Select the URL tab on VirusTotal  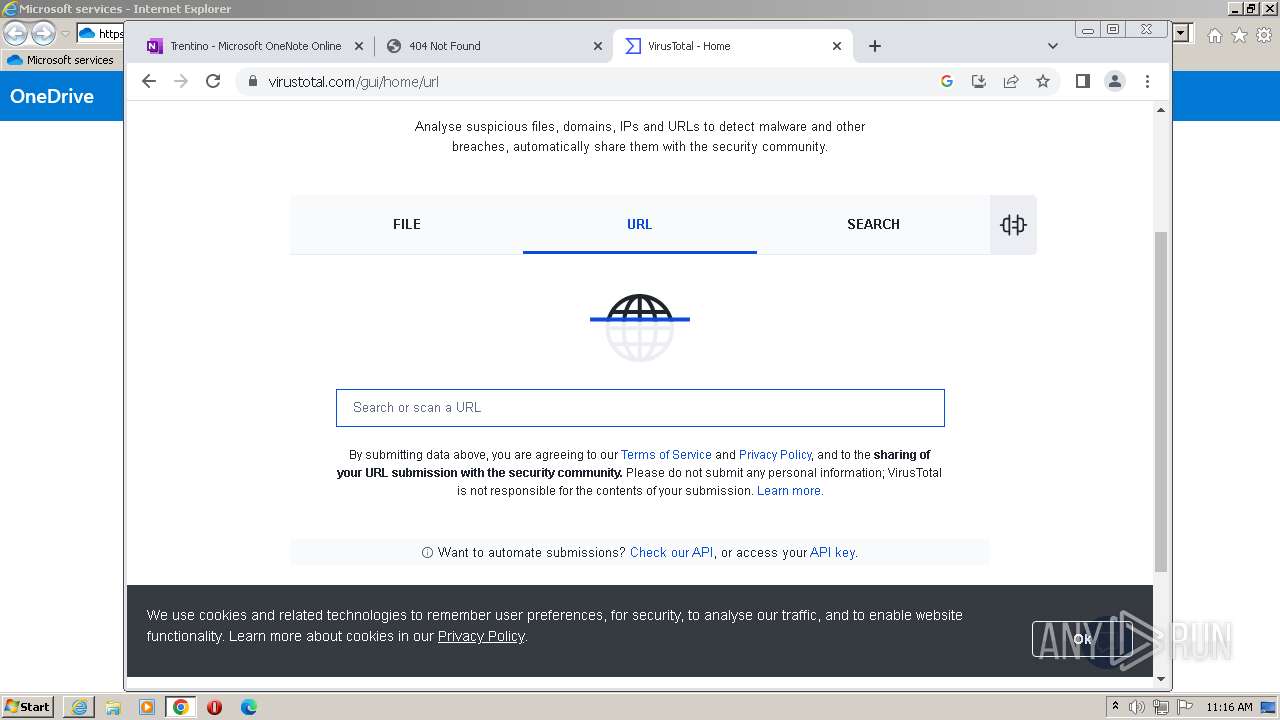(640, 224)
